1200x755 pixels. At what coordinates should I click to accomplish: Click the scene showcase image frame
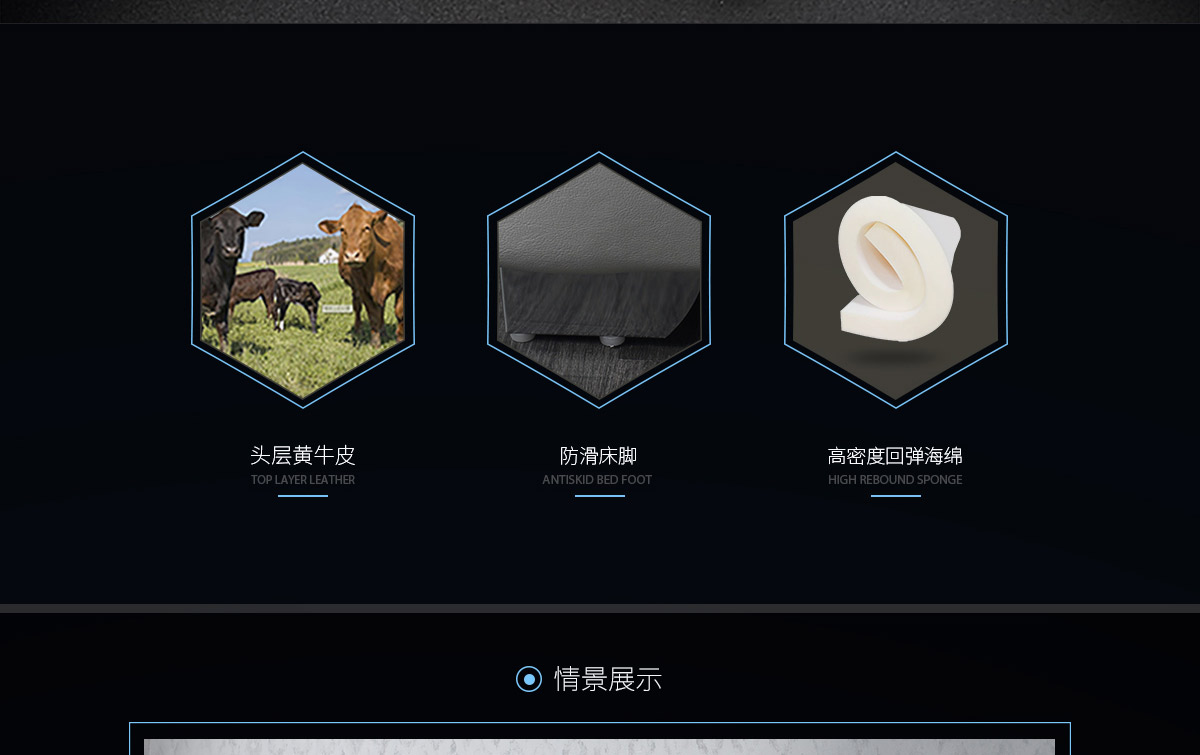(x=600, y=739)
